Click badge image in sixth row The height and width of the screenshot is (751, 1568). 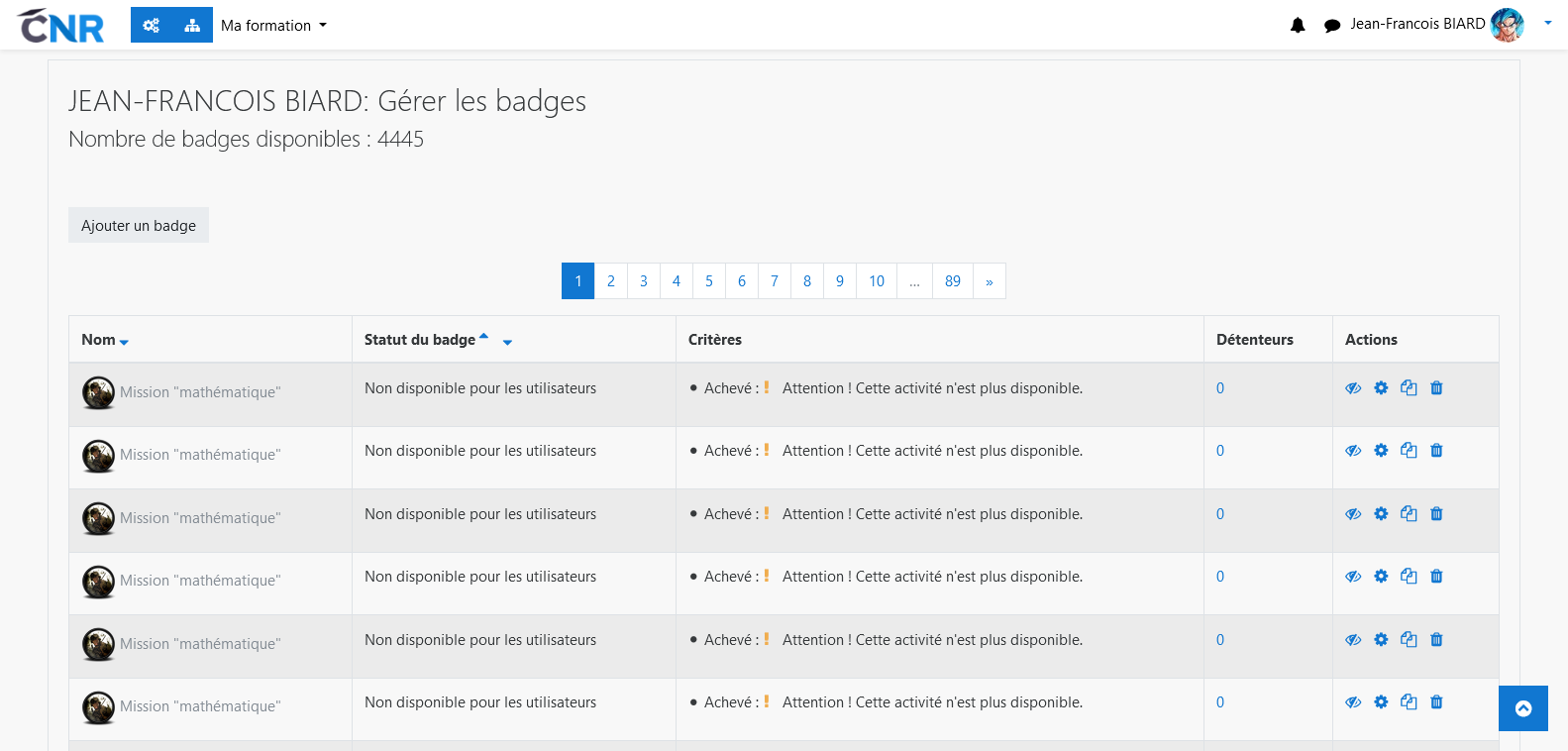click(98, 707)
